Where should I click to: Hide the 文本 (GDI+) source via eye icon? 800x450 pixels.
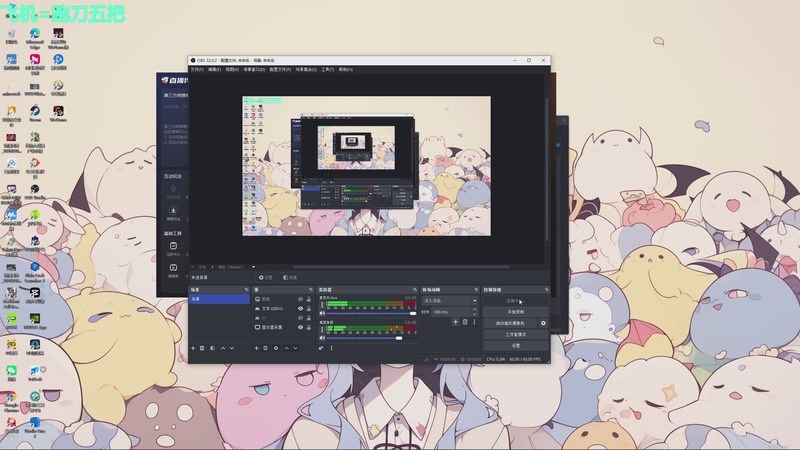(x=301, y=309)
